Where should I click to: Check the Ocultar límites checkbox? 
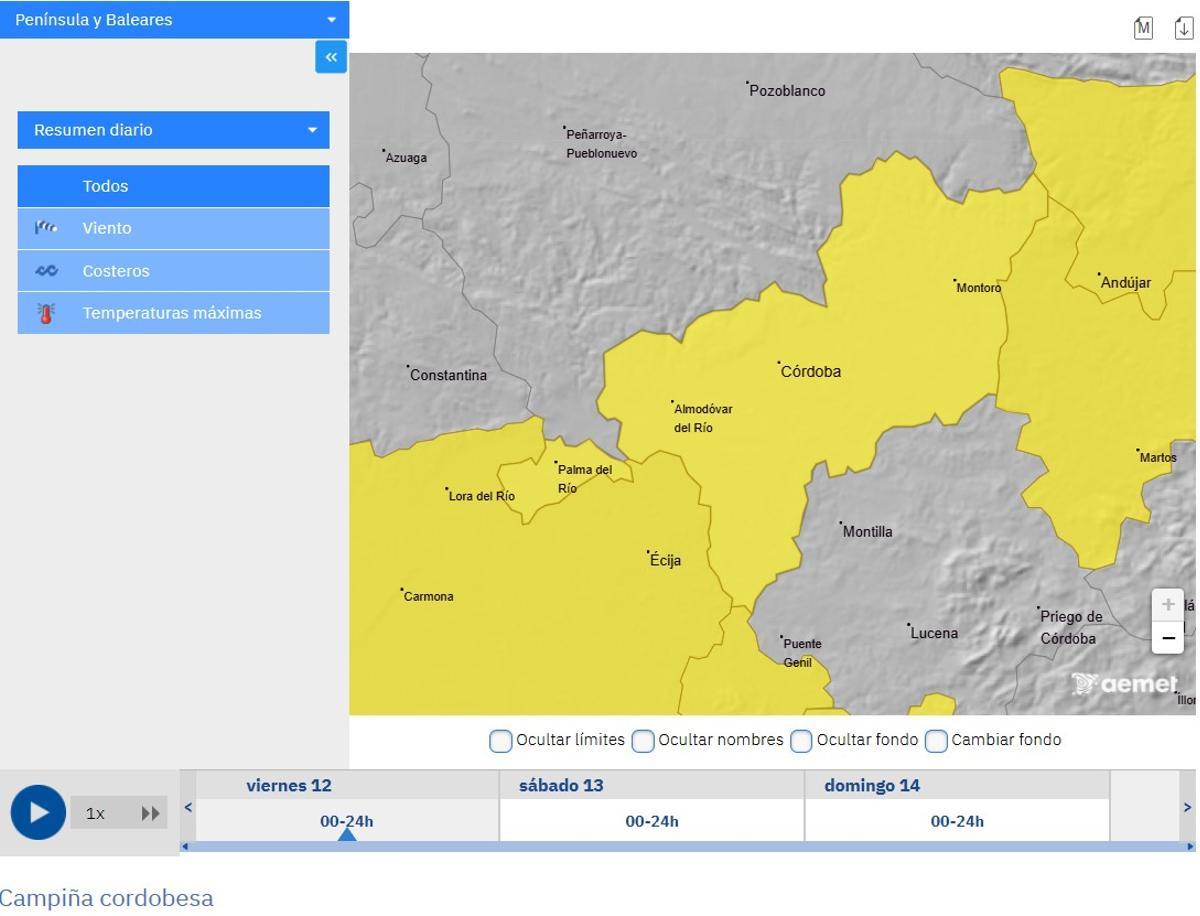pyautogui.click(x=500, y=741)
